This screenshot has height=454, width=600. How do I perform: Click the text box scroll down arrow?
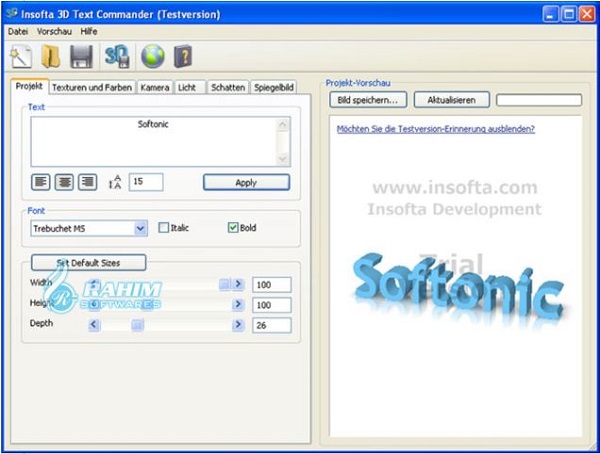[283, 158]
